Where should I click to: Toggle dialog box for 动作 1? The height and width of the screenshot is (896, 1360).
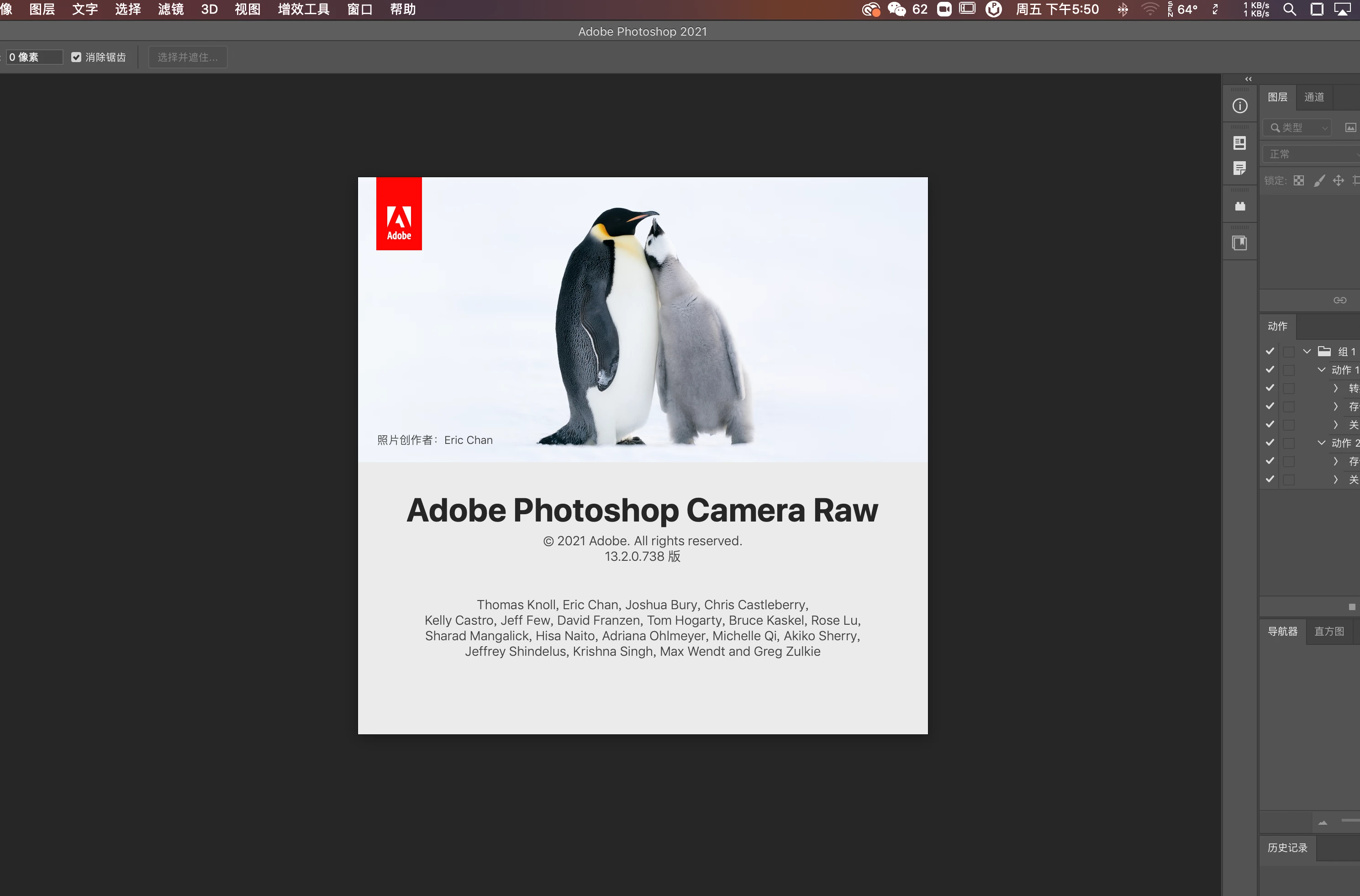1289,370
